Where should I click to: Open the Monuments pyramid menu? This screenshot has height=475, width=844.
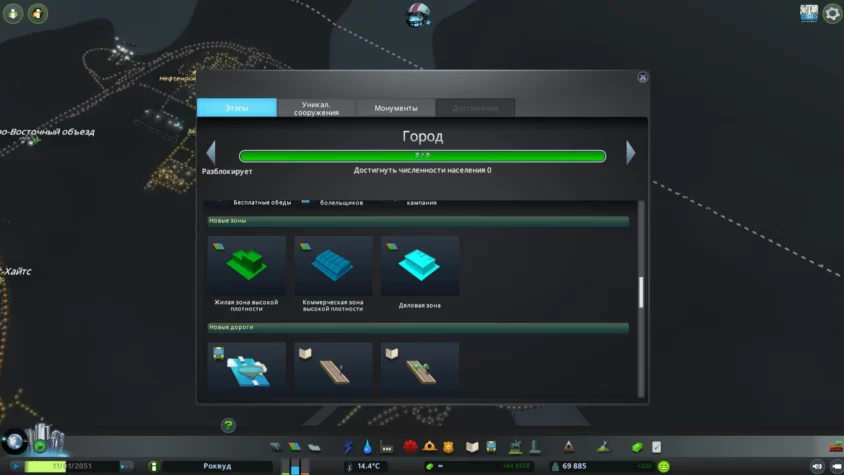pyautogui.click(x=568, y=446)
